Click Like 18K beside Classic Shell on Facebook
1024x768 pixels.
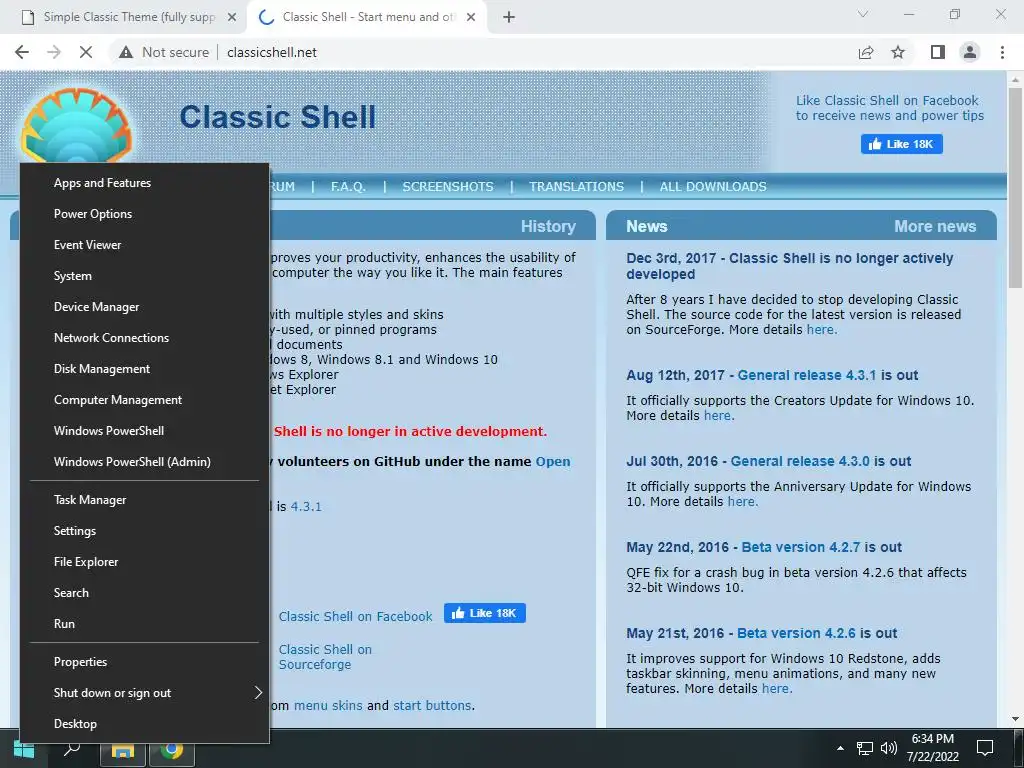coord(485,613)
